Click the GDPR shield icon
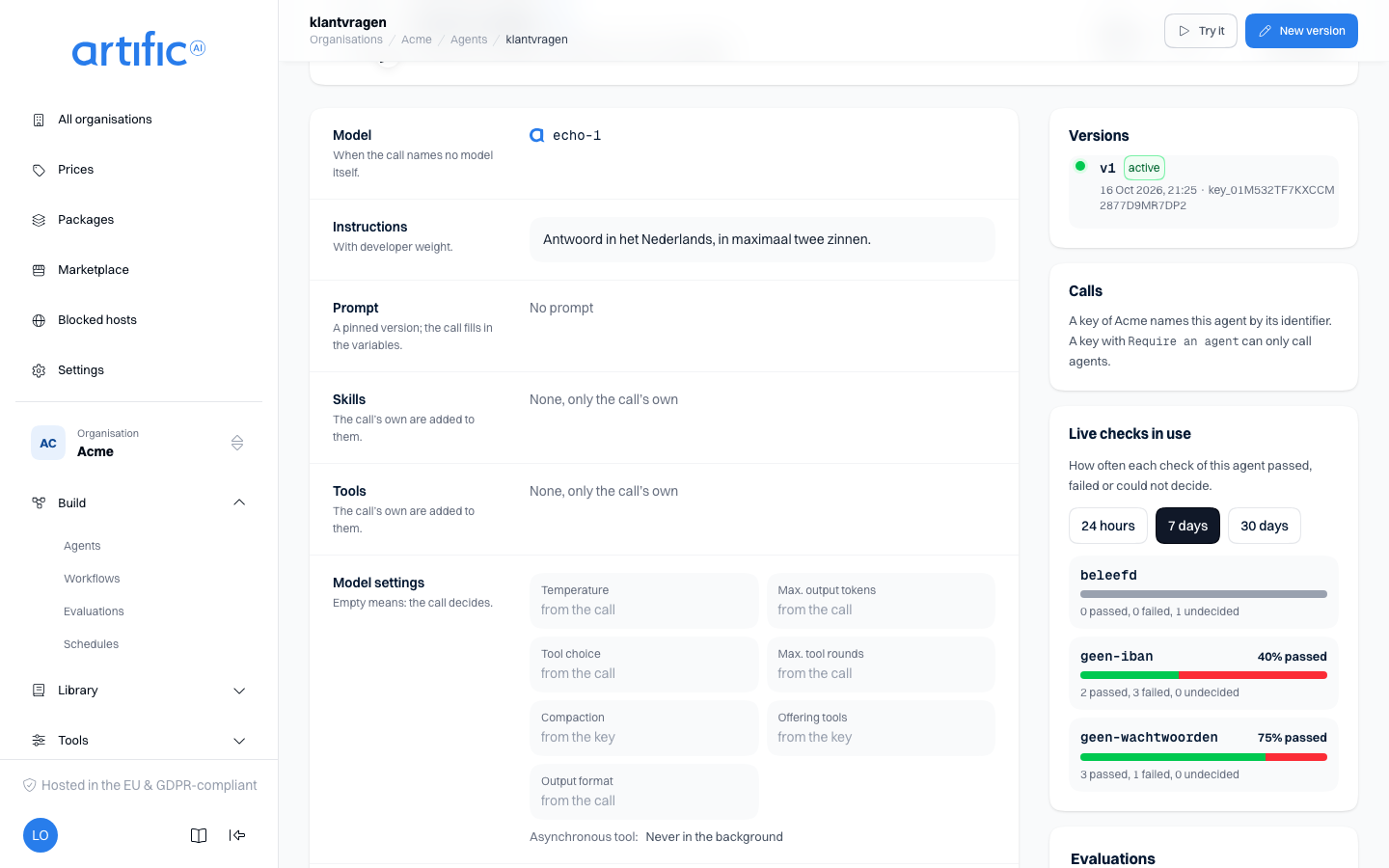Screen dimensions: 1389x868 tap(30, 785)
